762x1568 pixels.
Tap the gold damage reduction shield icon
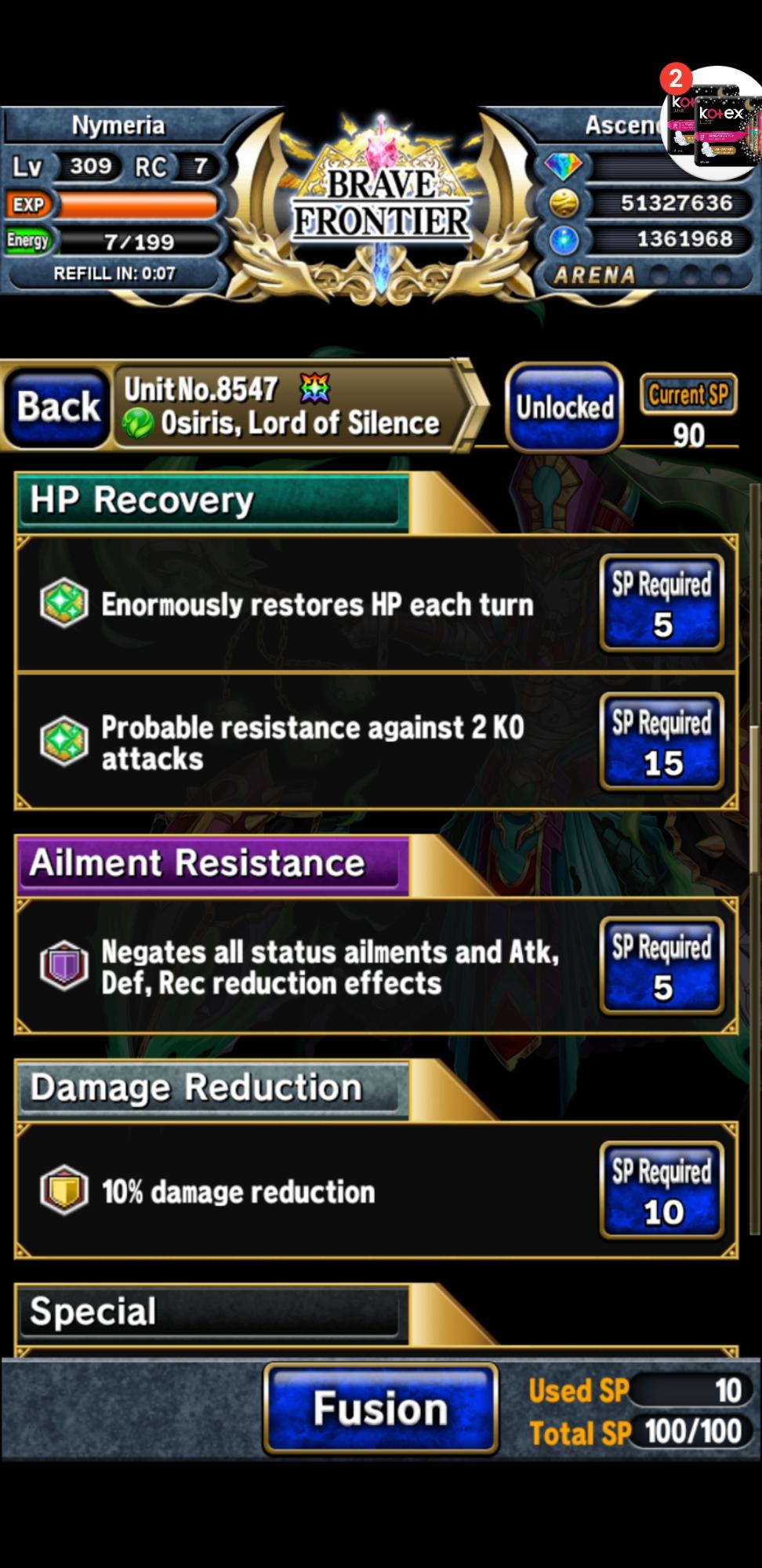63,1190
